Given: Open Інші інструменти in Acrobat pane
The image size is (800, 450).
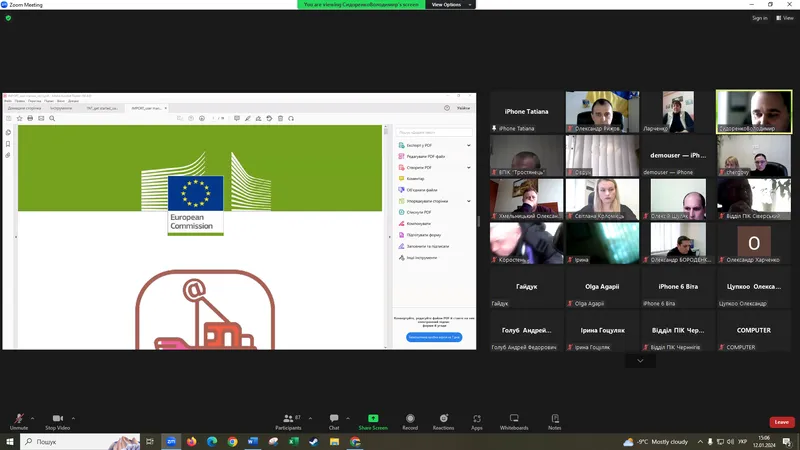Looking at the screenshot, I should (x=418, y=258).
